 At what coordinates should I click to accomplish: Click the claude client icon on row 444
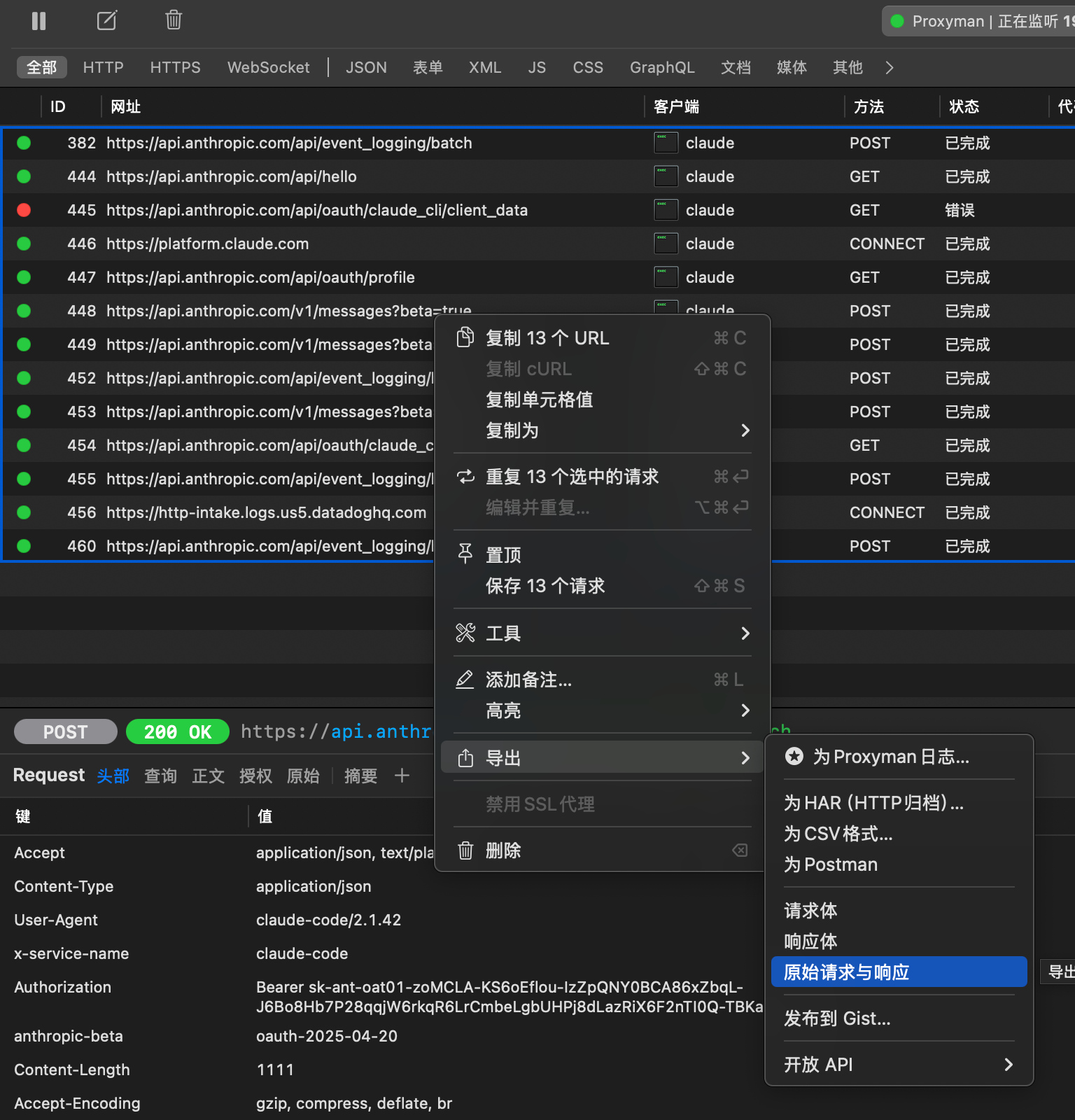666,176
